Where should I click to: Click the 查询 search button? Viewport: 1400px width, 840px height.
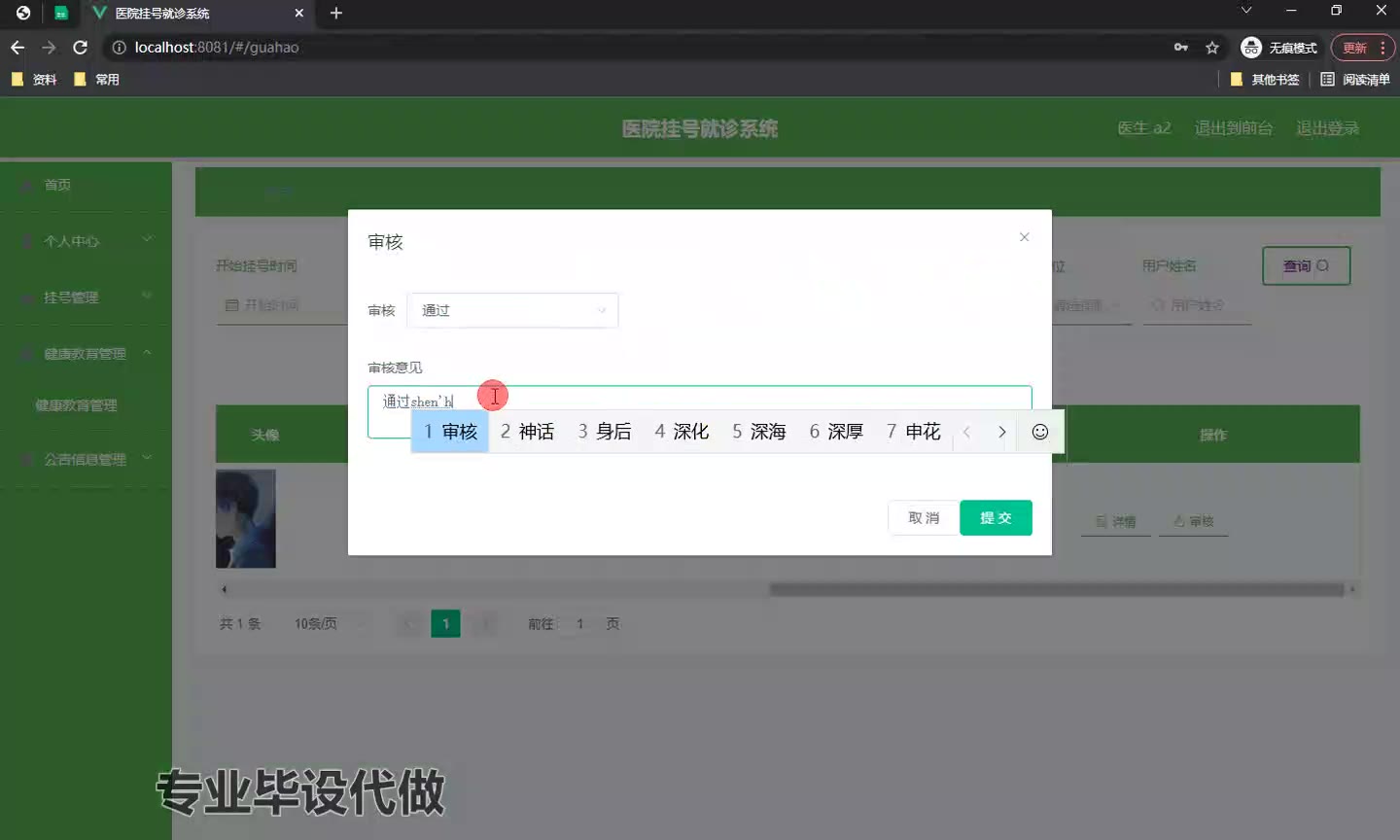click(x=1306, y=265)
